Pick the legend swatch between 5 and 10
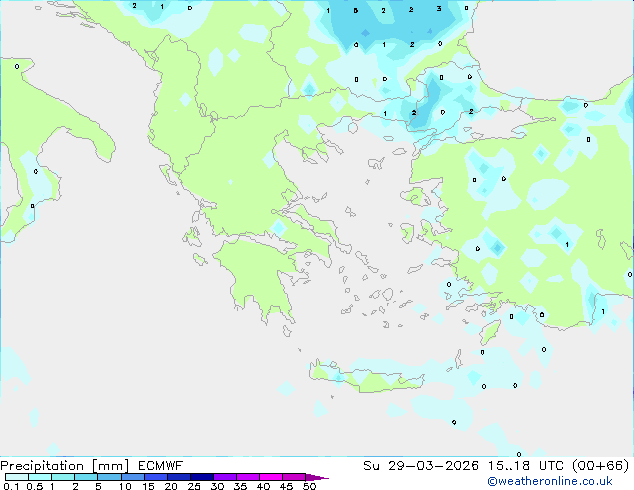Viewport: 634px width, 490px height. click(x=110, y=477)
